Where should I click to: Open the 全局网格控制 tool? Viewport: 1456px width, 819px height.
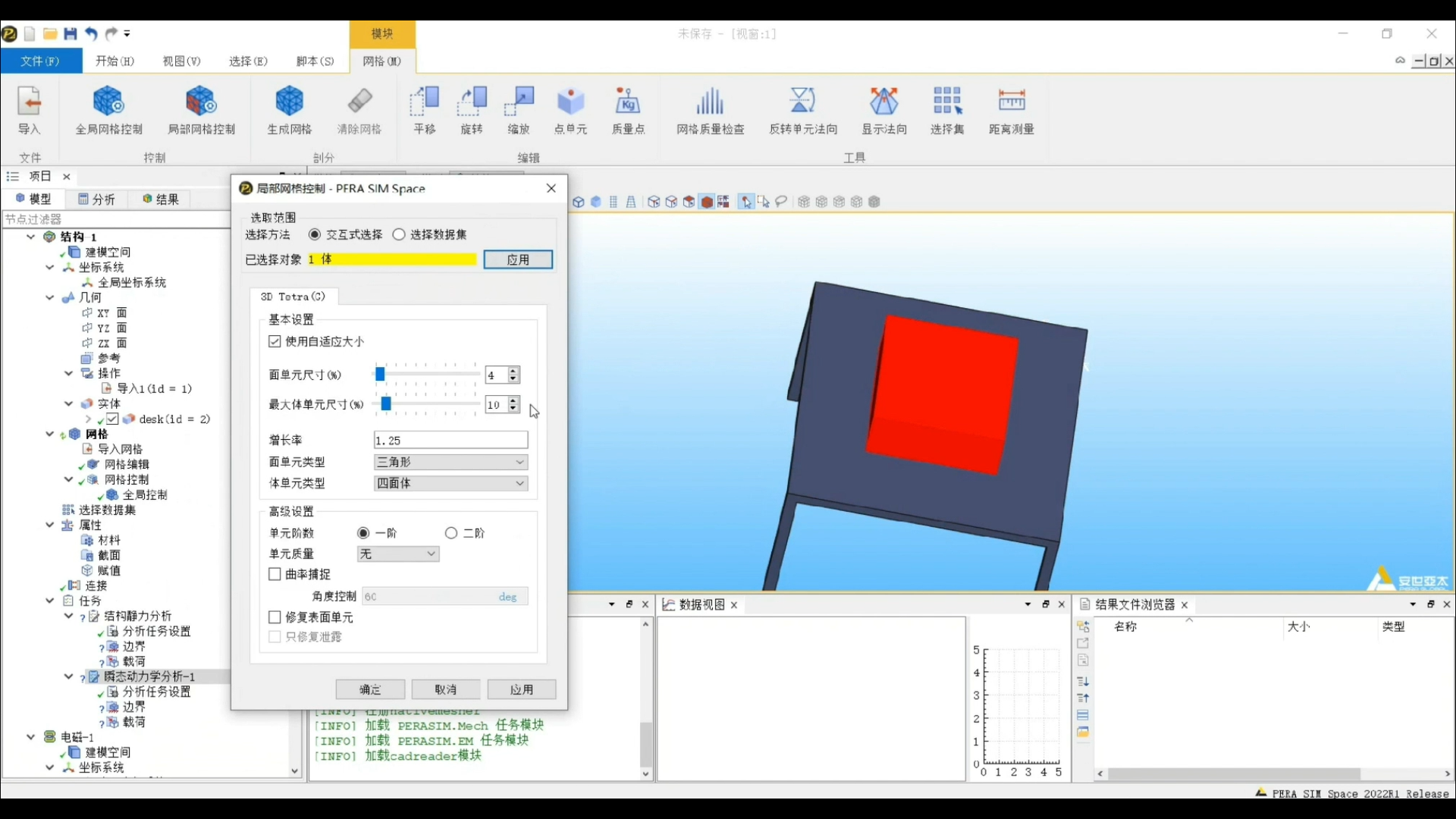tap(108, 110)
